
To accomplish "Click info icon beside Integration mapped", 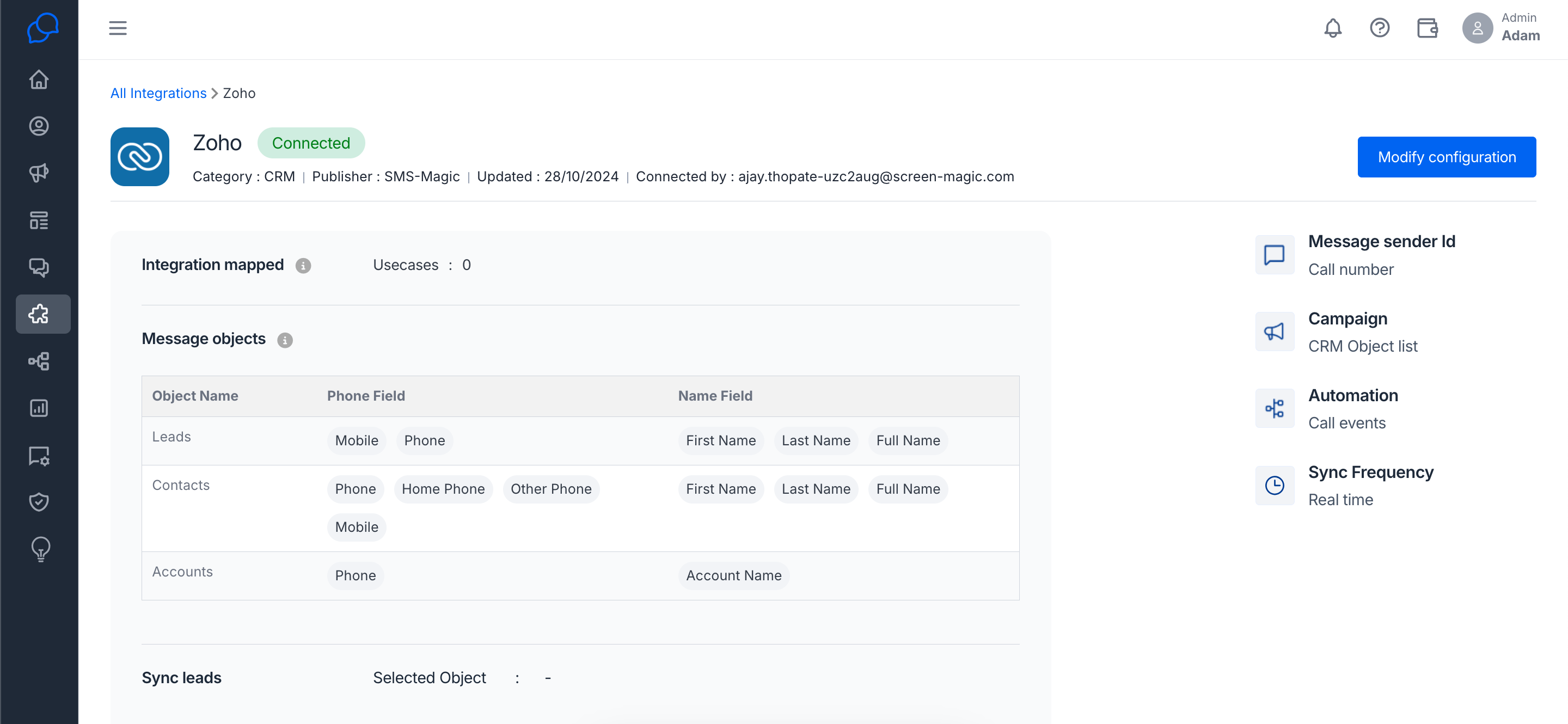I will pos(303,266).
